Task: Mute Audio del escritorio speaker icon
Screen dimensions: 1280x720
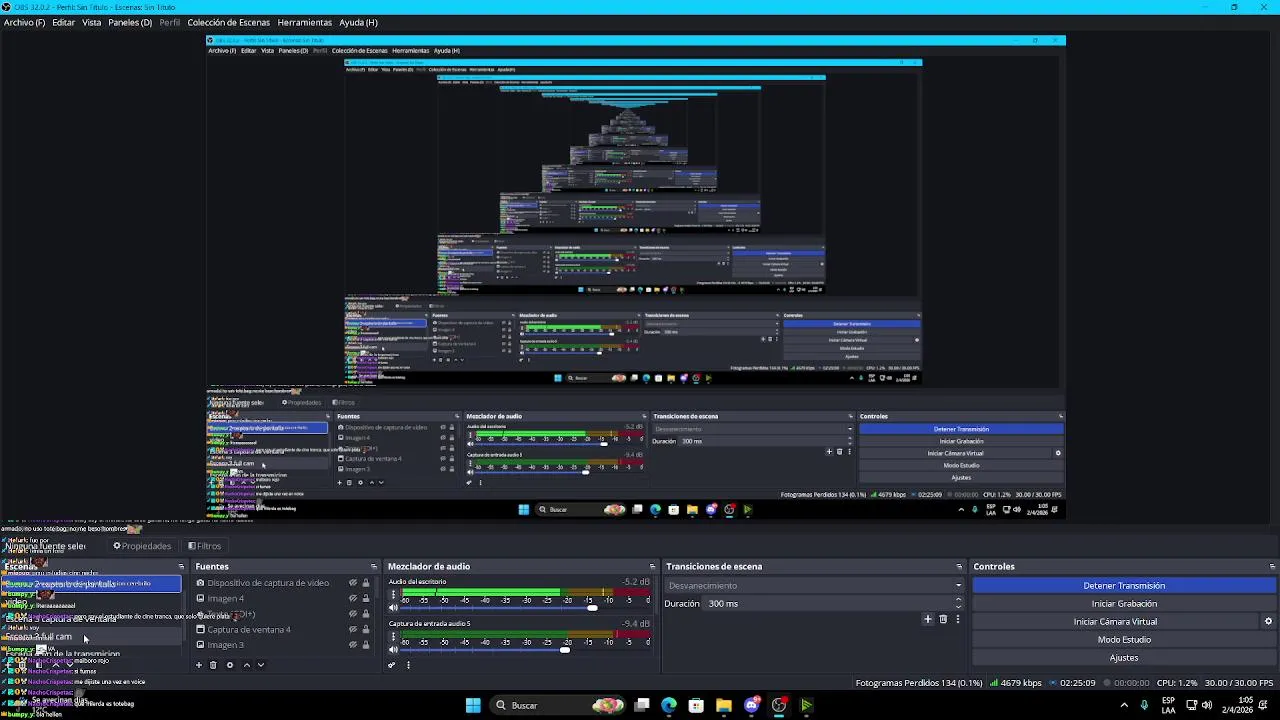Action: coord(393,608)
